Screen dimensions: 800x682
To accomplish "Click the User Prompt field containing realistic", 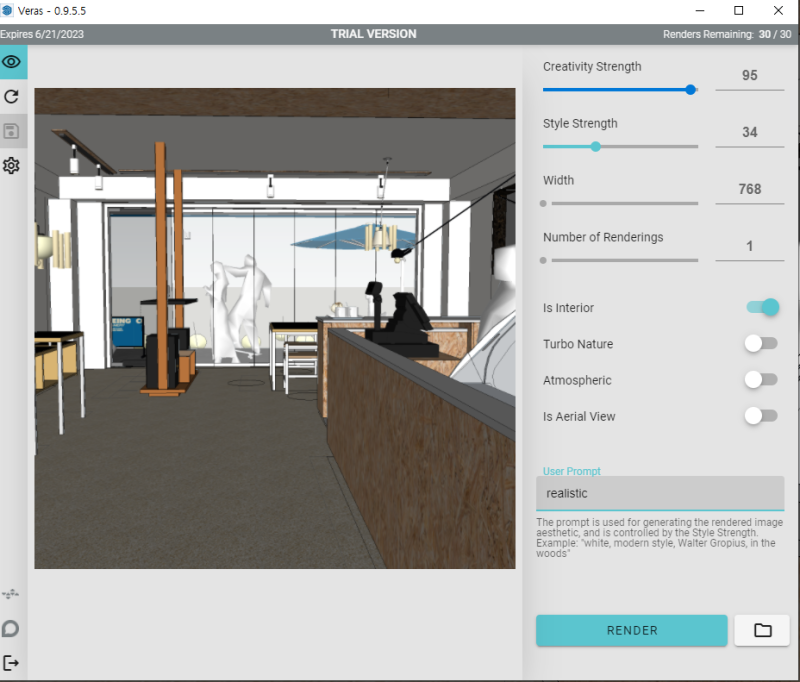I will click(660, 493).
